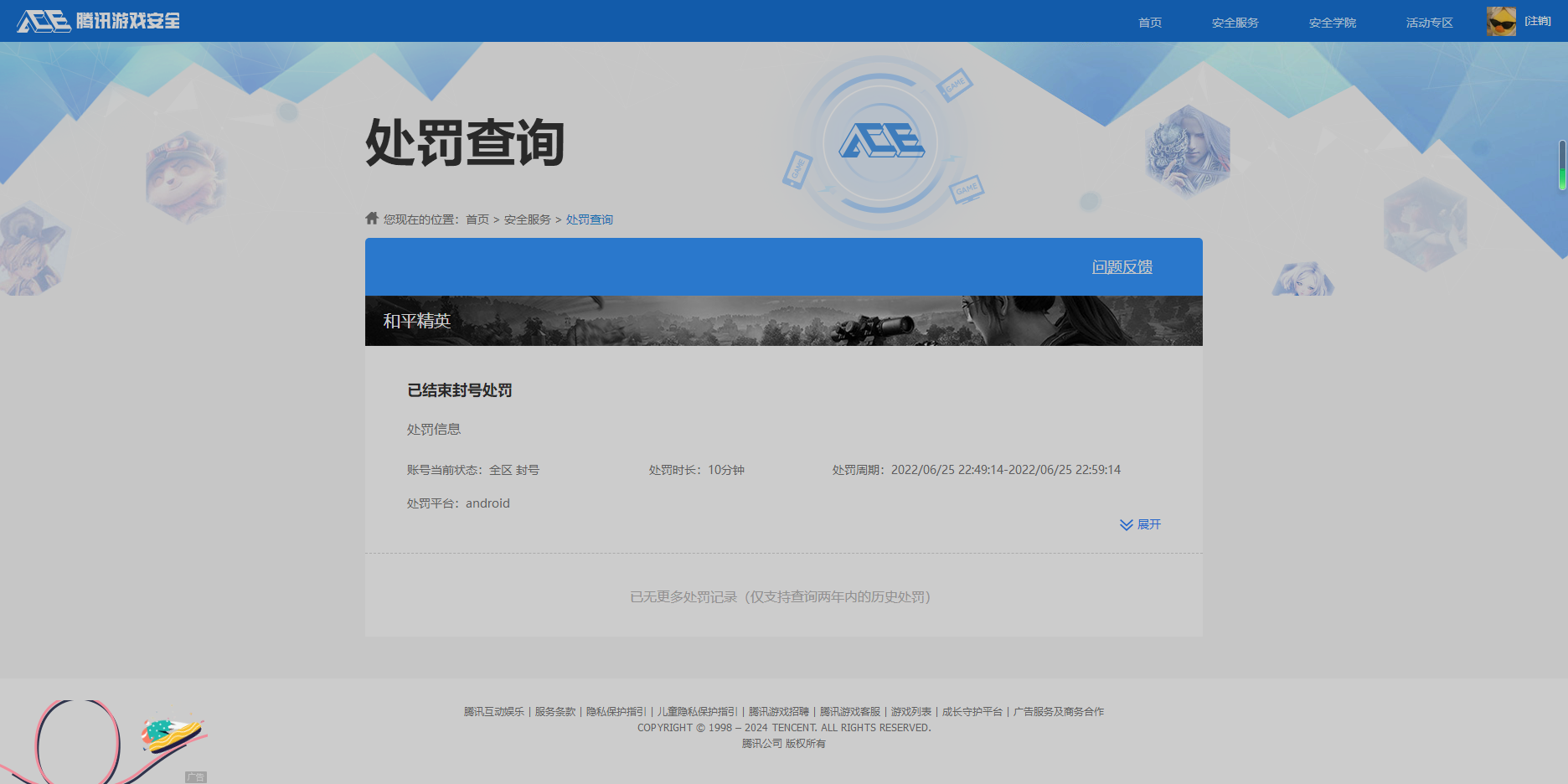Open 服务条款 footer link
The width and height of the screenshot is (1568, 784).
click(555, 712)
